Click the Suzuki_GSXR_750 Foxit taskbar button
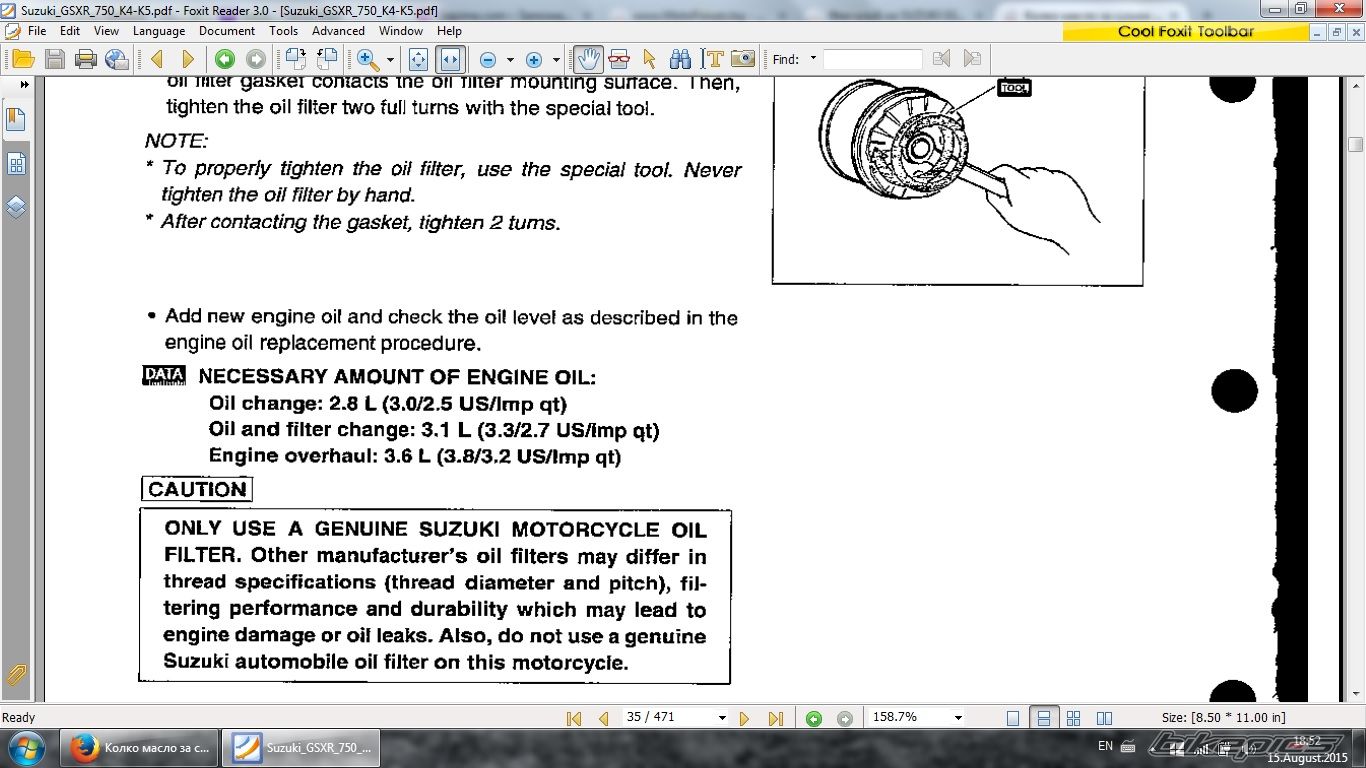1366x768 pixels. point(300,747)
